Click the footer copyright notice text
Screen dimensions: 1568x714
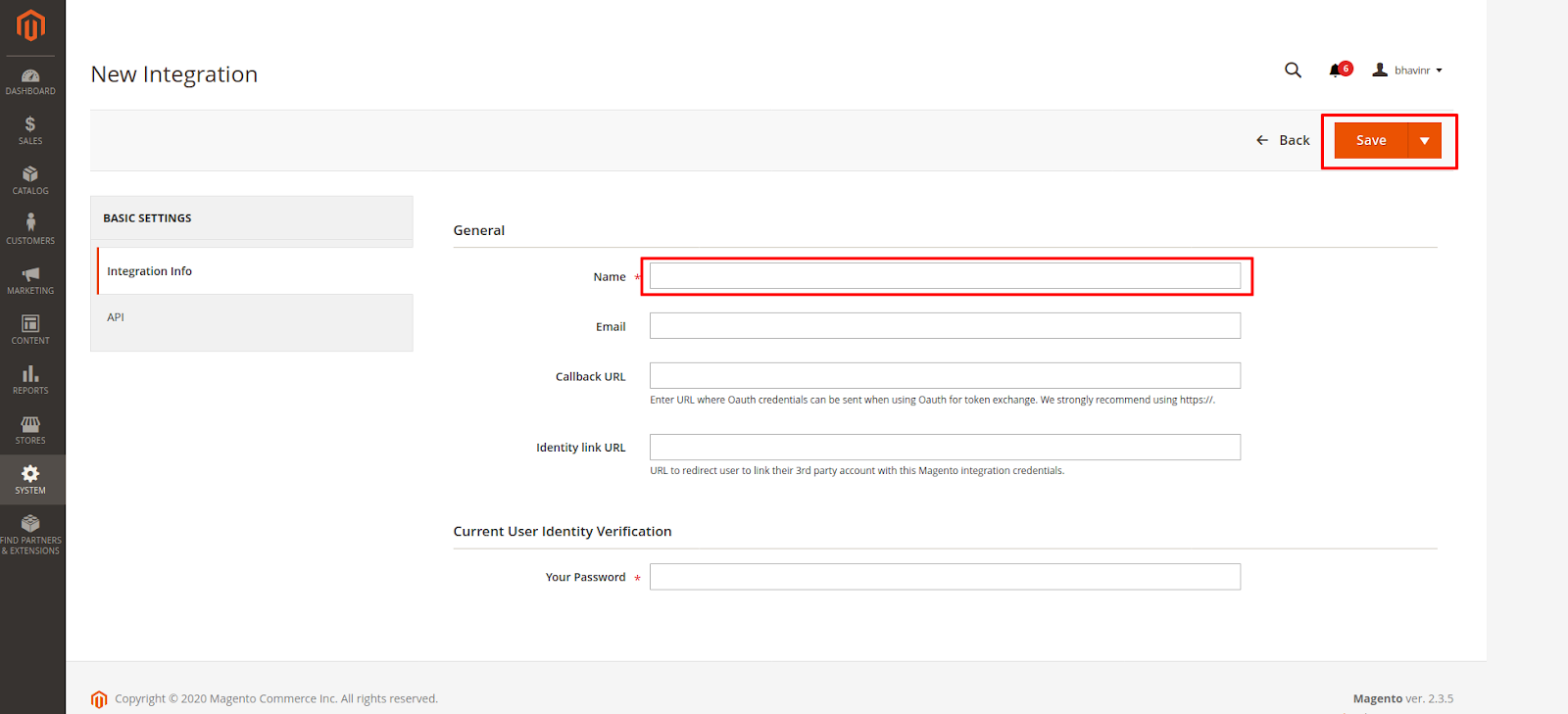coord(276,698)
